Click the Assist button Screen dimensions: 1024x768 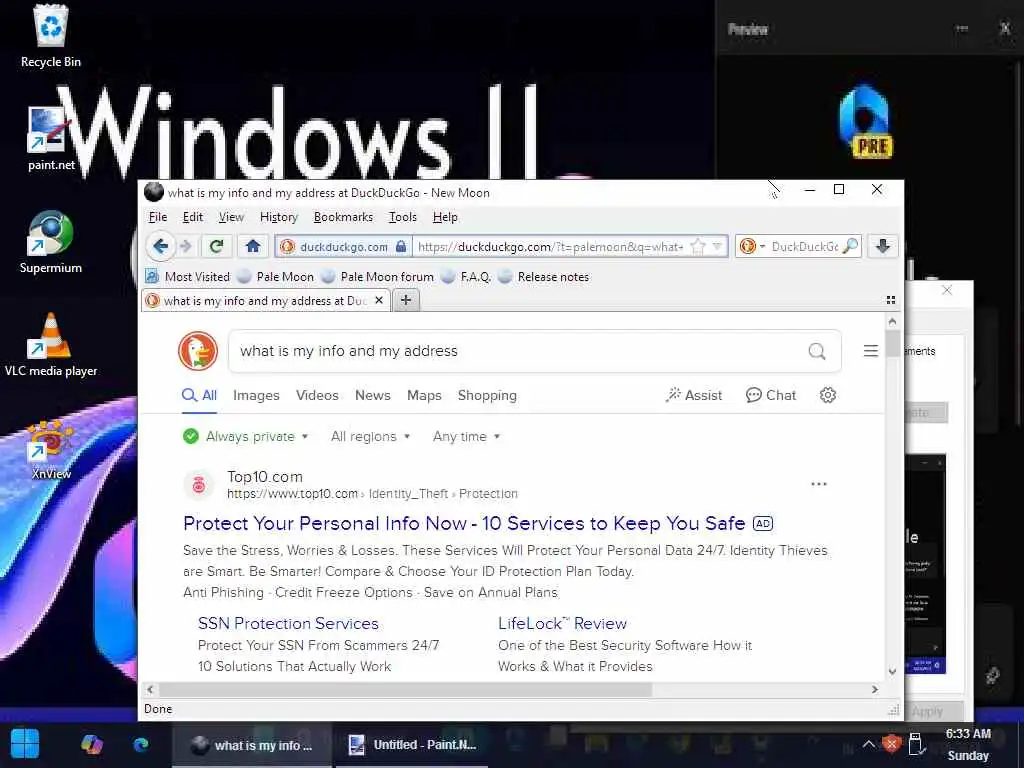694,395
